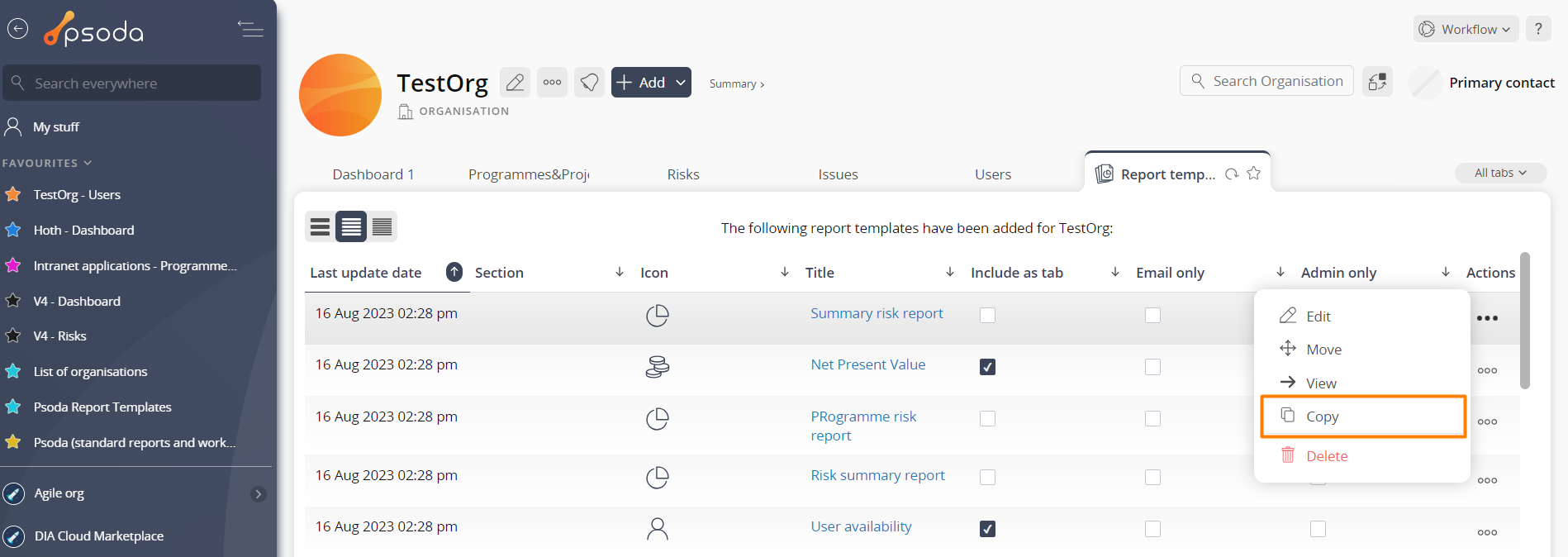Image resolution: width=1568 pixels, height=557 pixels.
Task: Choose Edit from the context menu
Action: point(1363,316)
